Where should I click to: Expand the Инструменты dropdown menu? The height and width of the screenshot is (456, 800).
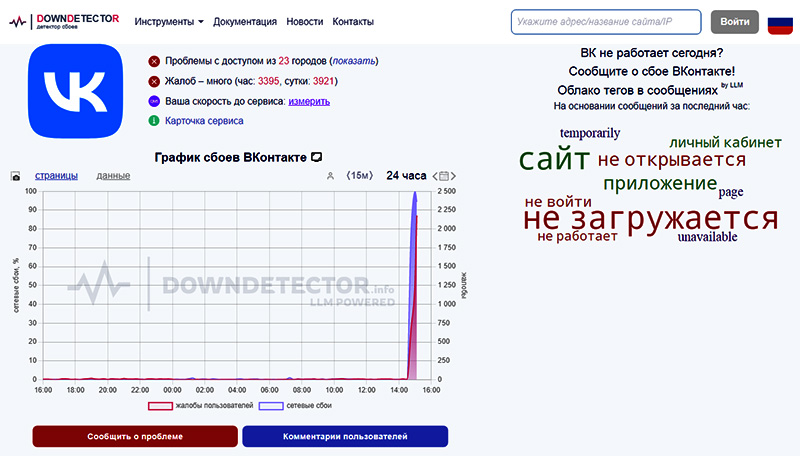point(169,22)
